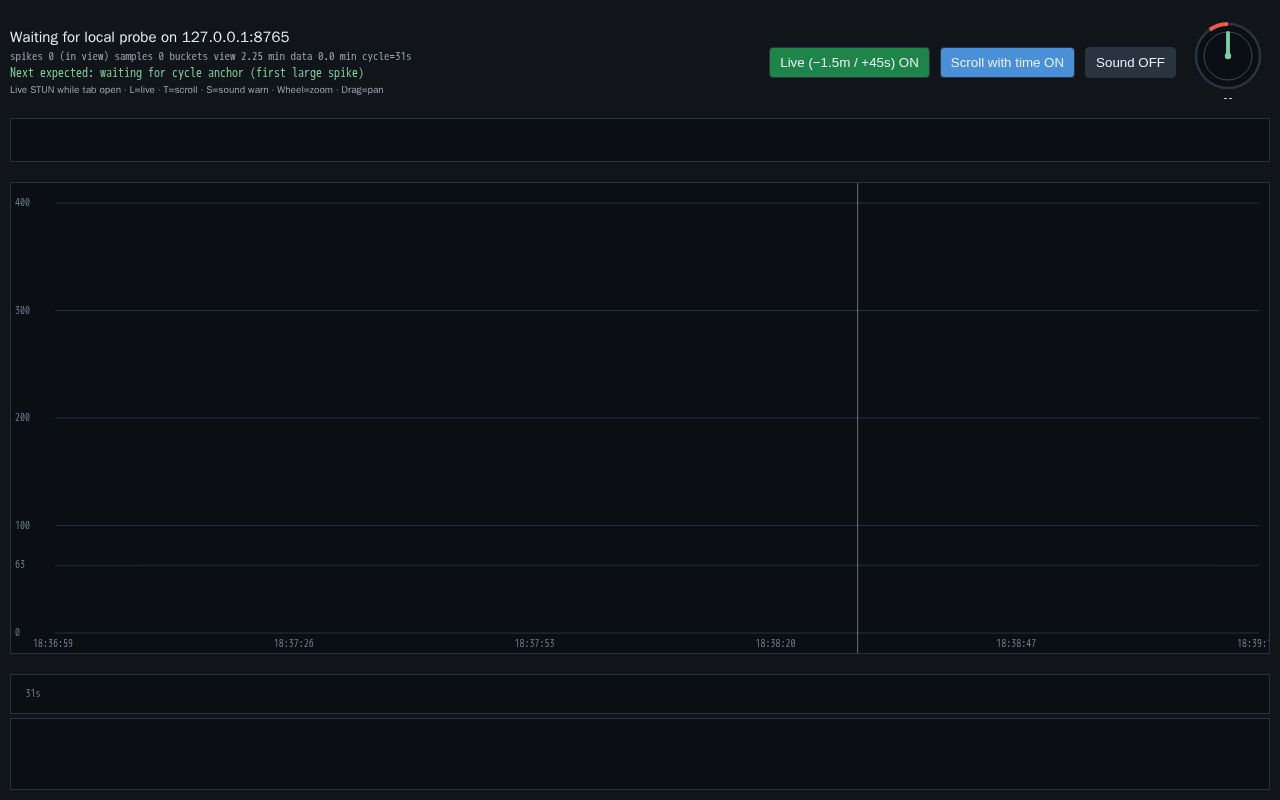Image resolution: width=1280 pixels, height=800 pixels.
Task: Turn off Scroll with time
Action: (x=1007, y=62)
